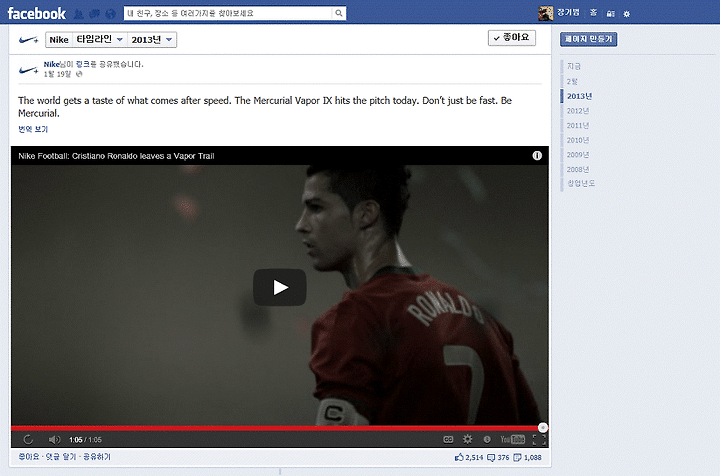Mute the video volume icon

(x=54, y=440)
